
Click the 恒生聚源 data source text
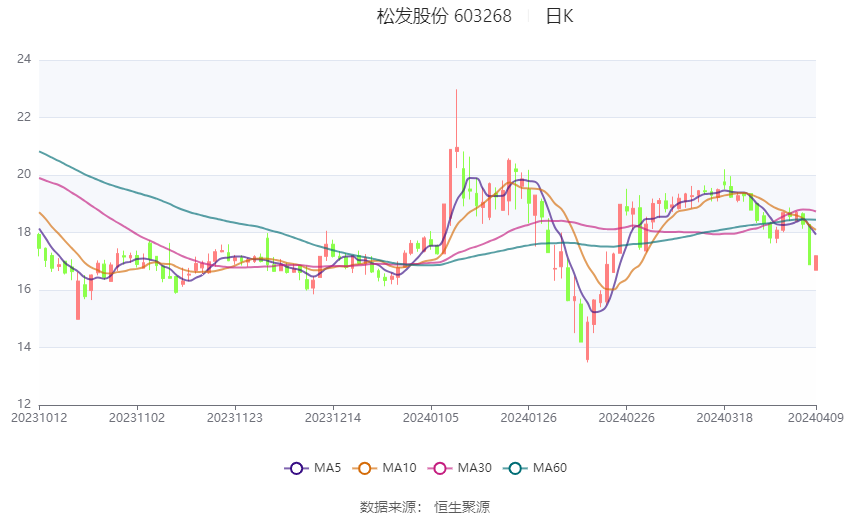(462, 507)
